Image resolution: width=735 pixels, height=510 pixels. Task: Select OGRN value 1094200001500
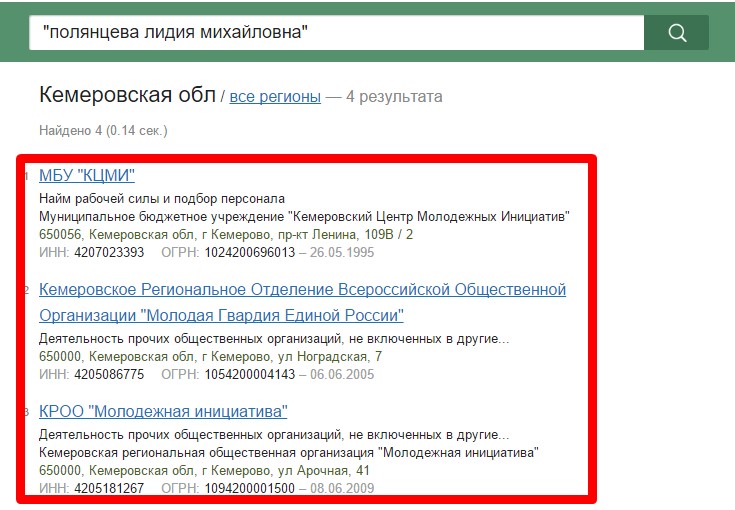(x=250, y=488)
